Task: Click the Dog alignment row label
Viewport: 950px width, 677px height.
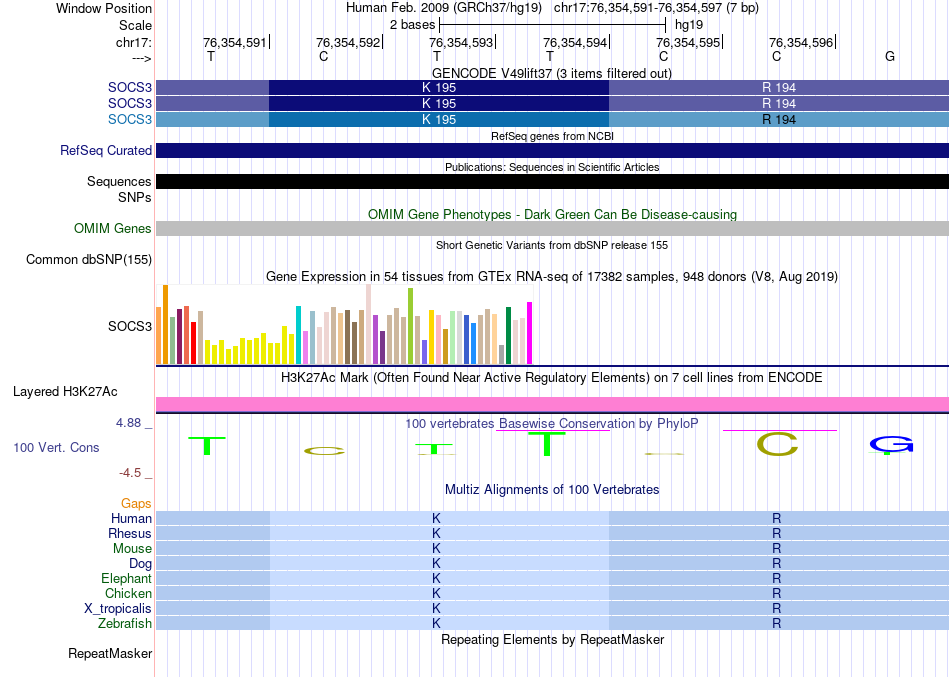Action: pos(140,564)
